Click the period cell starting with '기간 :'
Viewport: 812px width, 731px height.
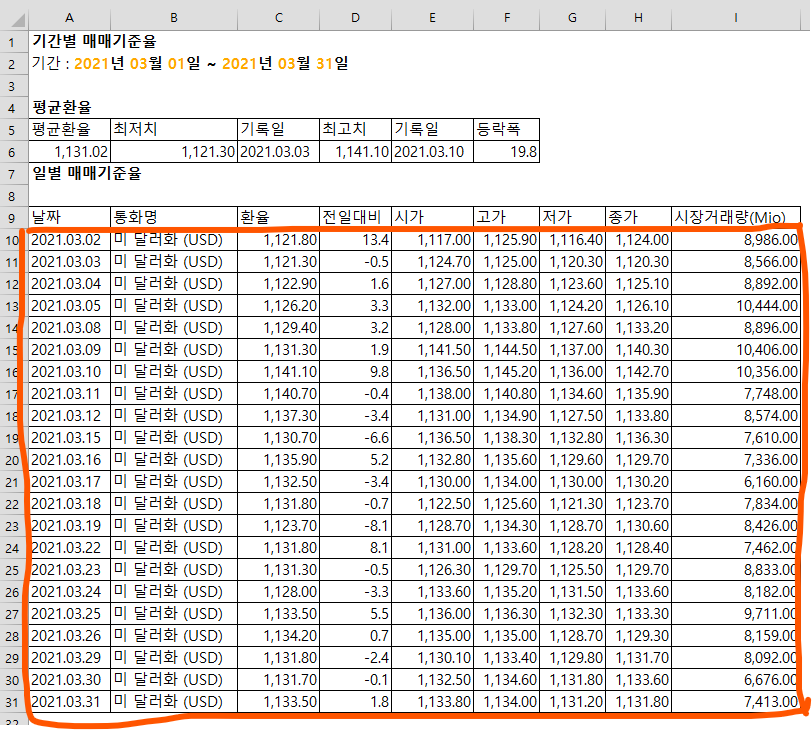tap(190, 63)
